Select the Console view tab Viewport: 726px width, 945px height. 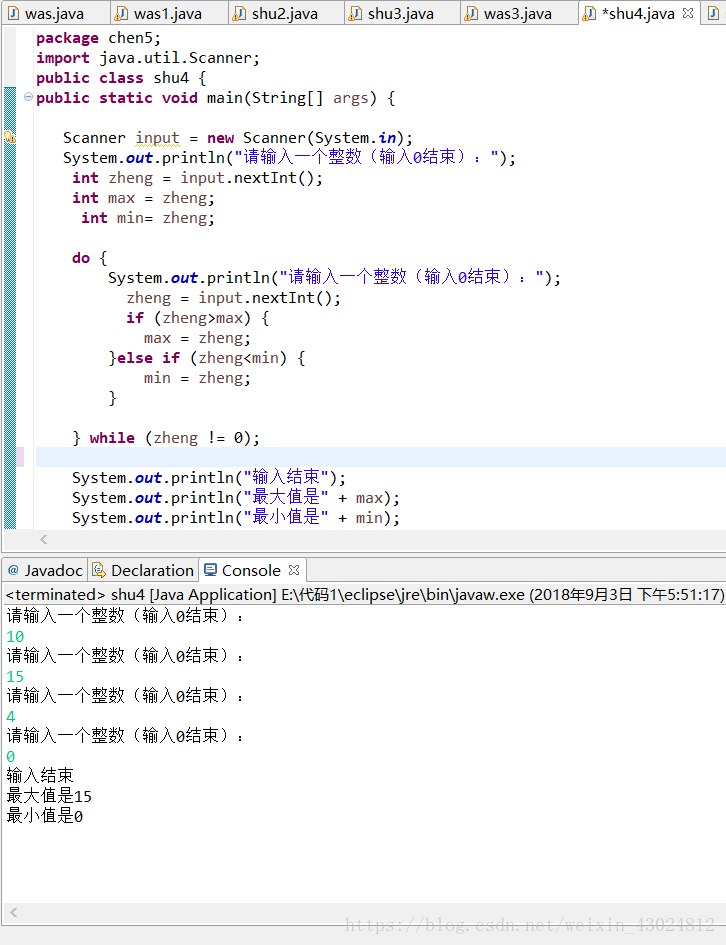pos(251,570)
